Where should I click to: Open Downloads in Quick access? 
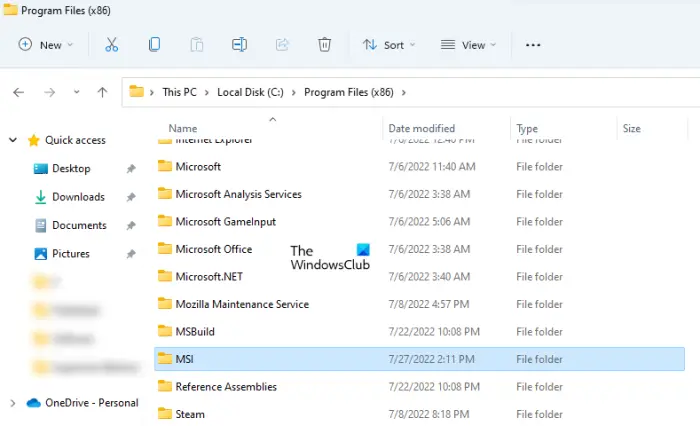pyautogui.click(x=78, y=197)
